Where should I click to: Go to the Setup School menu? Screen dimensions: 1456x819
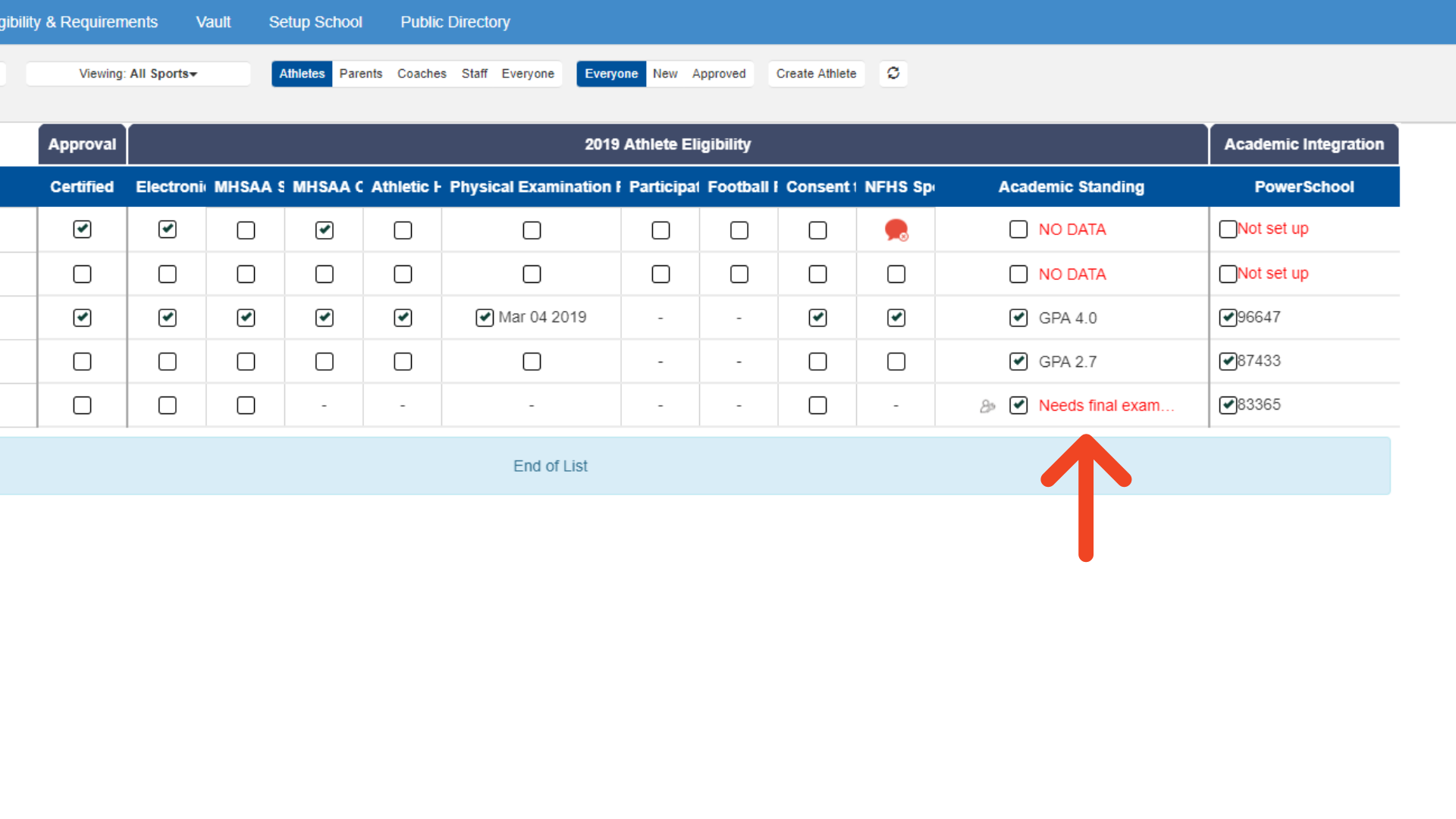click(x=315, y=22)
